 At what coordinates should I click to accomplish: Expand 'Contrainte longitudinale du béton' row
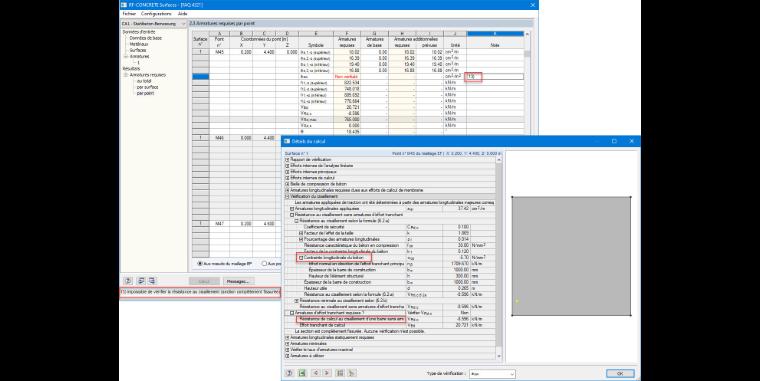pyautogui.click(x=301, y=258)
